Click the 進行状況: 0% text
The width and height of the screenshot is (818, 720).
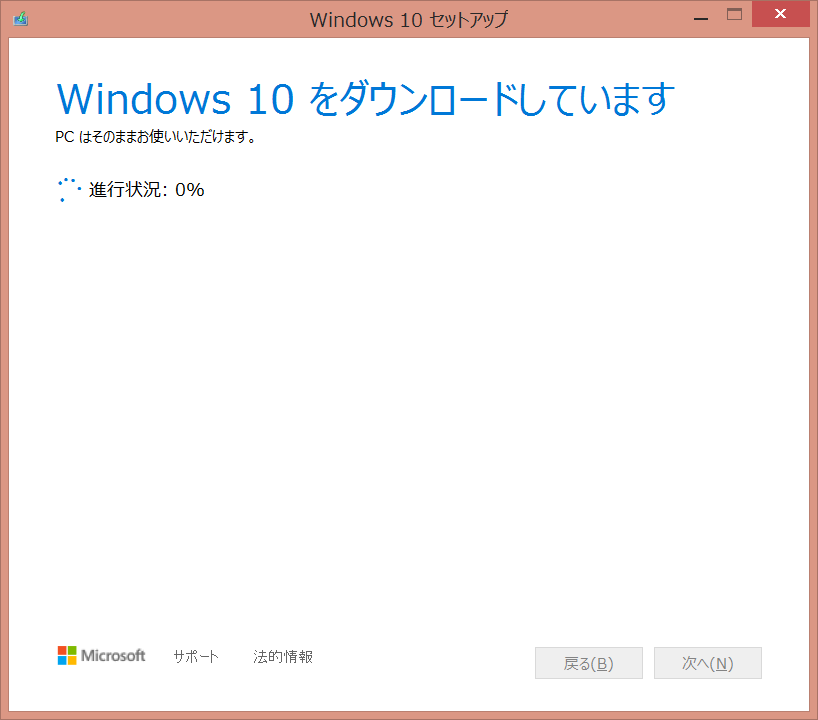(x=147, y=189)
